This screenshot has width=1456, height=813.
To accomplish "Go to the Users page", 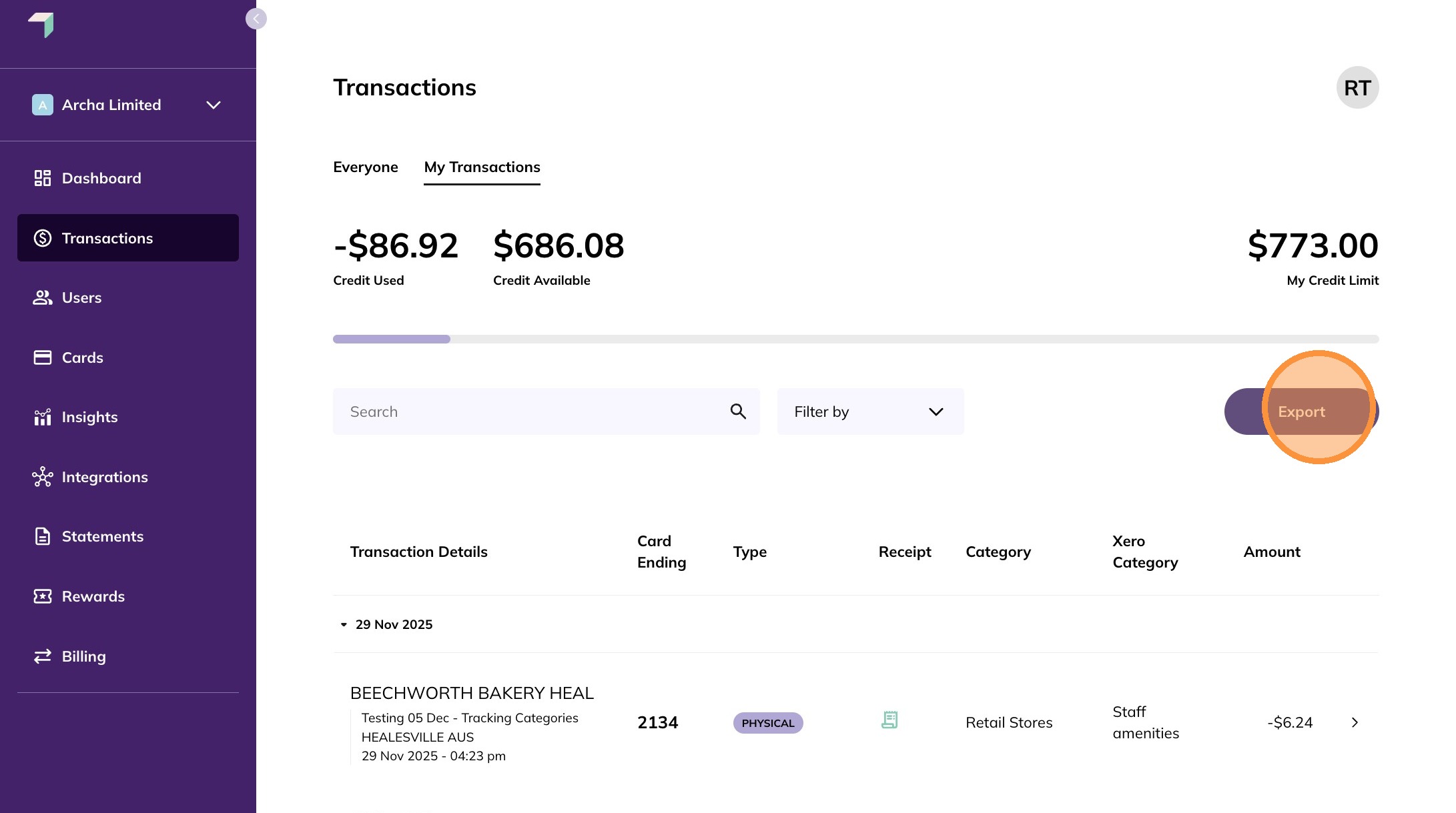I will [81, 297].
